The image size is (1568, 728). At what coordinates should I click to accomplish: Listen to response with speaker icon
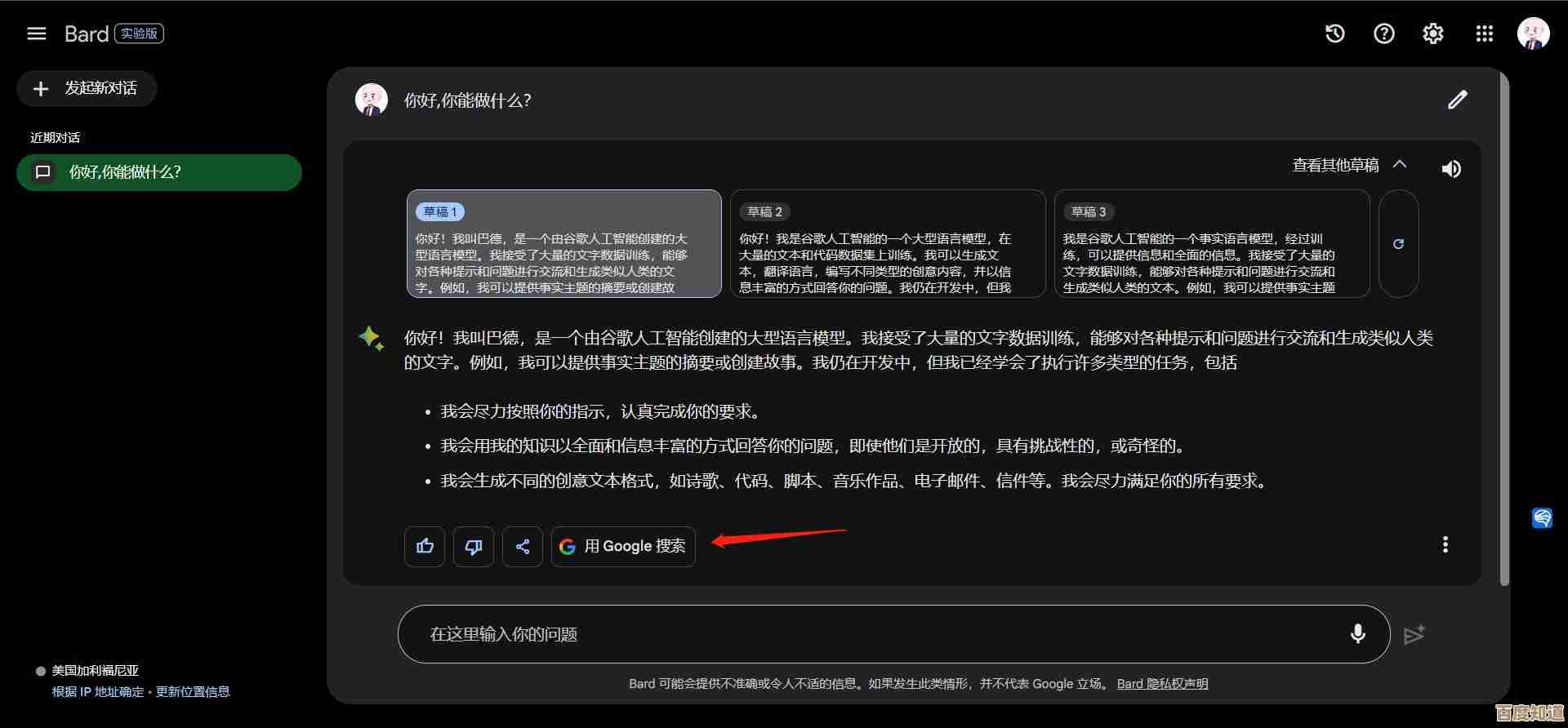click(1450, 169)
